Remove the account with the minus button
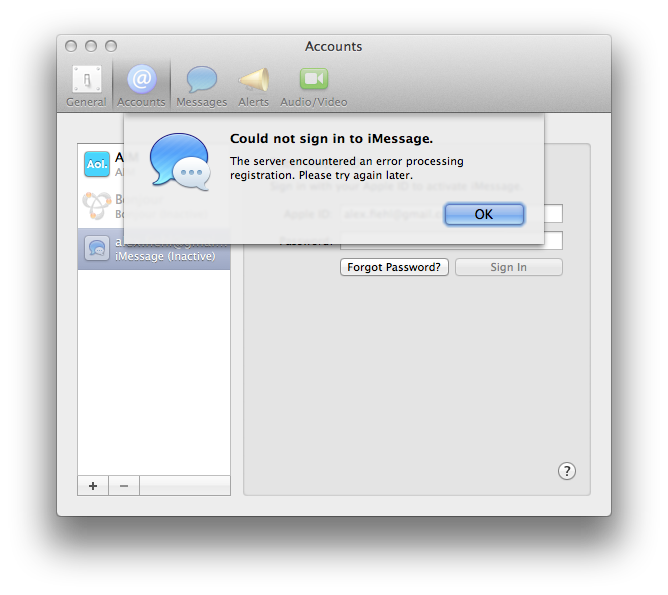This screenshot has width=668, height=595. tap(124, 486)
